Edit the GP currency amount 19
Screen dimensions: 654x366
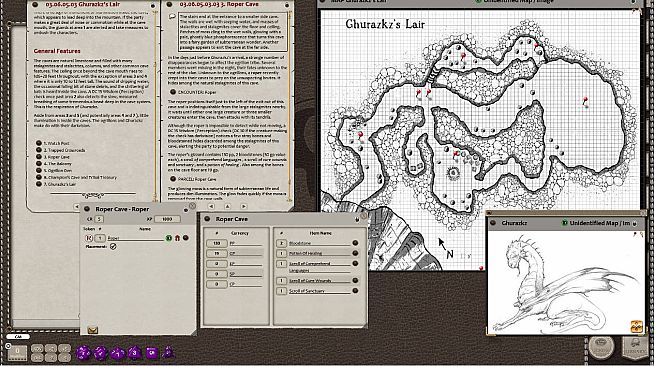216,253
